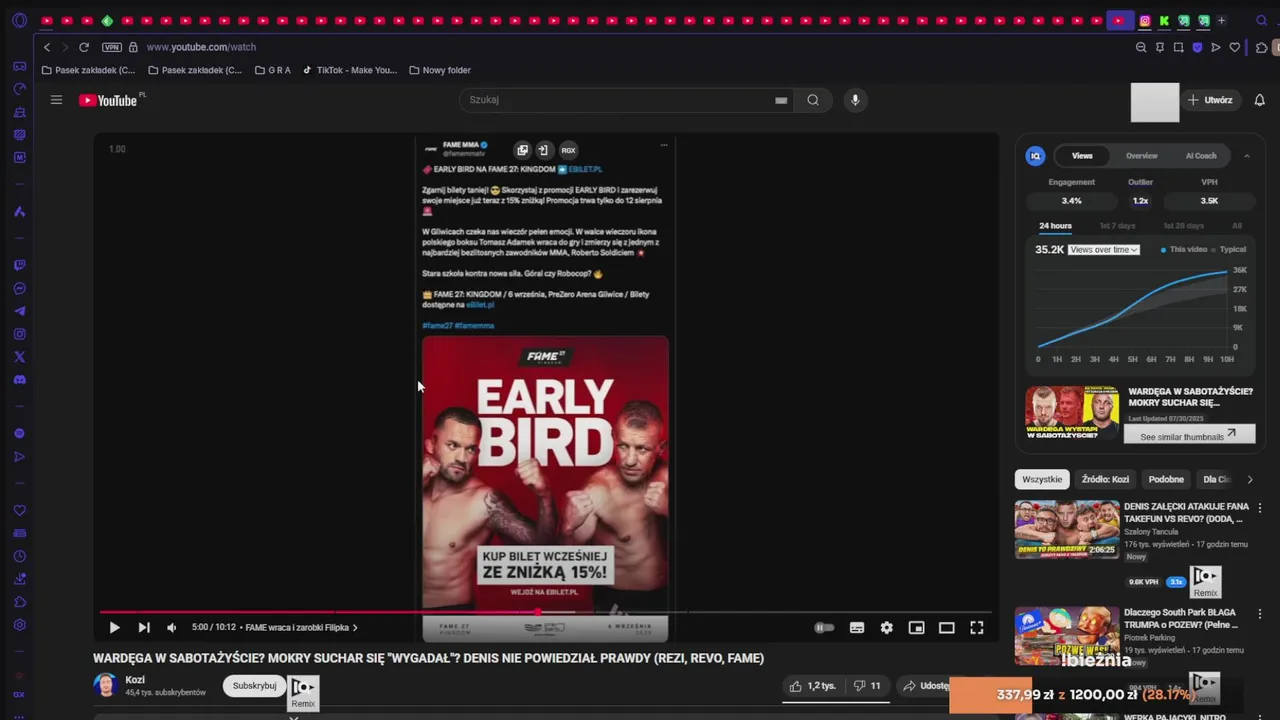Dislike the video thumbs down
Image resolution: width=1280 pixels, height=720 pixels.
coord(866,686)
